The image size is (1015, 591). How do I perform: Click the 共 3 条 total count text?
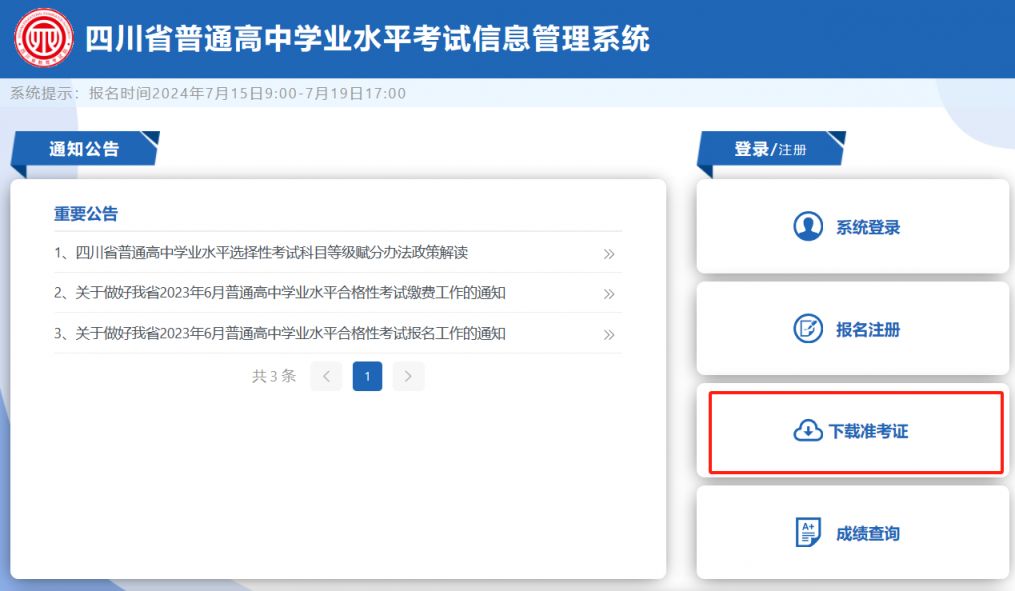[x=274, y=376]
